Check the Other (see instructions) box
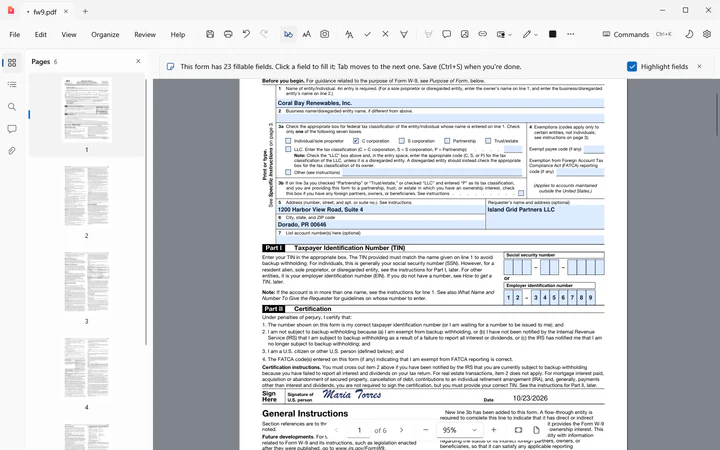 (288, 172)
